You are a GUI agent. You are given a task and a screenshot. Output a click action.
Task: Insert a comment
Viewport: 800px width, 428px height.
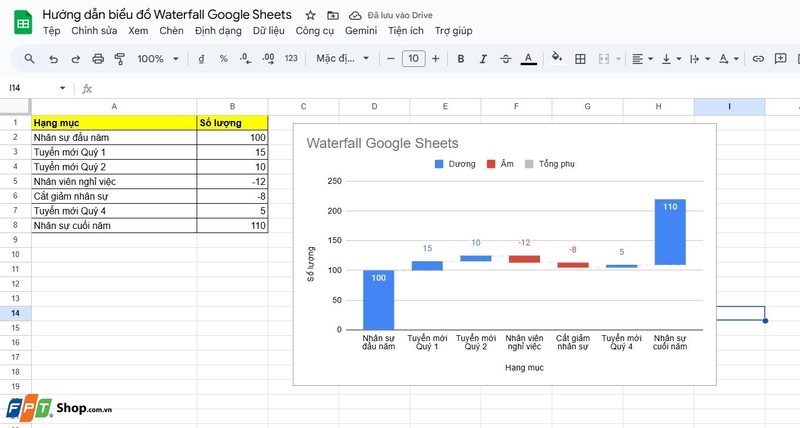pyautogui.click(x=781, y=59)
